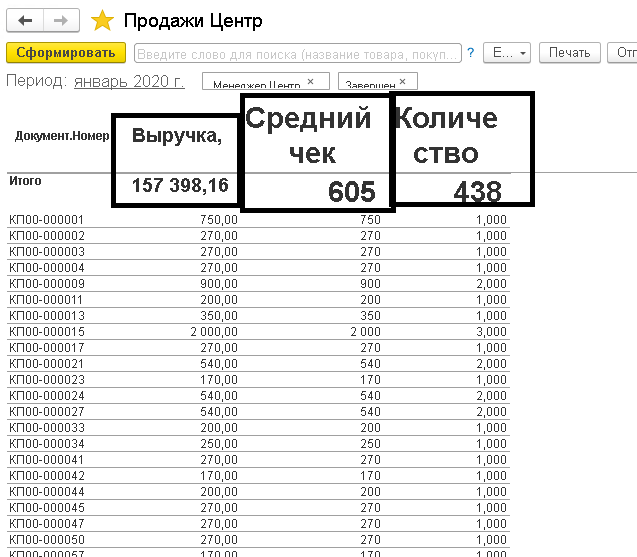The image size is (637, 557).
Task: Click the partially visible button after Печать
Action: (624, 53)
